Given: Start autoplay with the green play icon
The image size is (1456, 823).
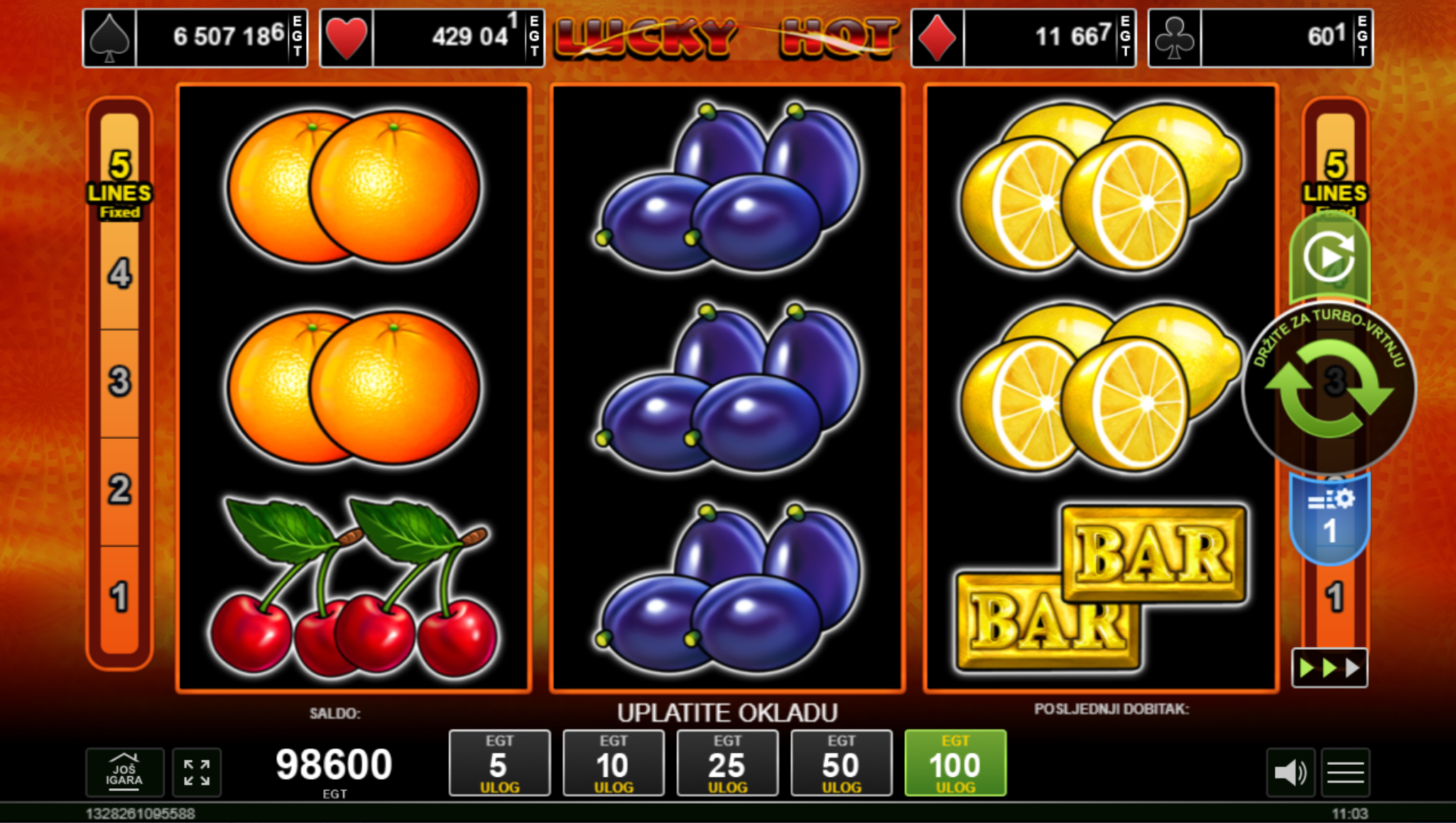Looking at the screenshot, I should tap(1329, 257).
